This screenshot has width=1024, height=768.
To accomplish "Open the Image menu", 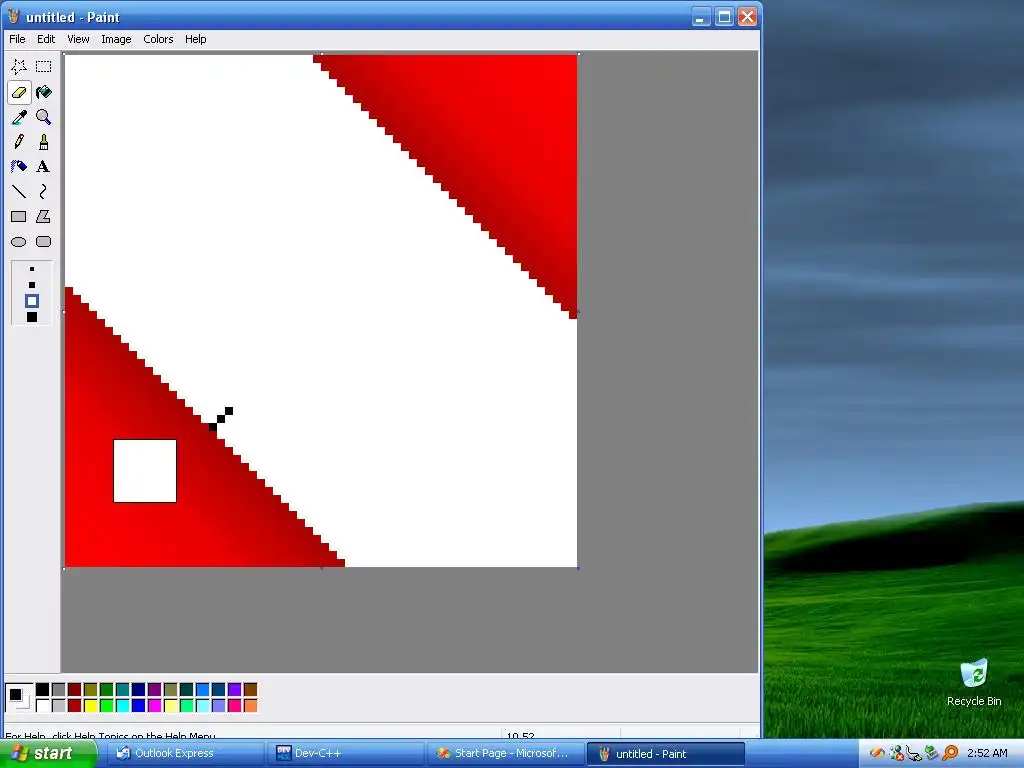I will tap(116, 39).
